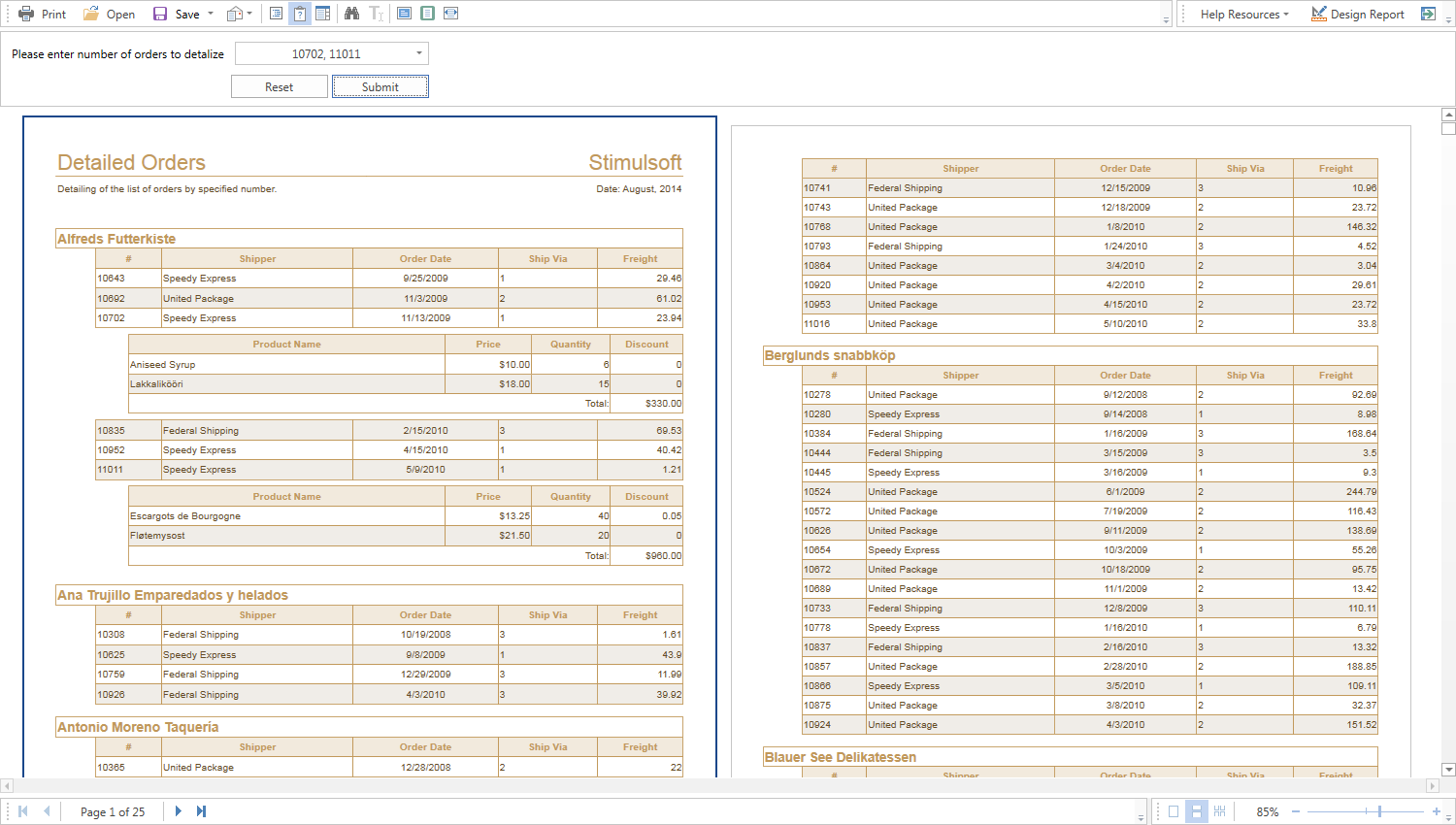Jump to the last page

pyautogui.click(x=201, y=811)
